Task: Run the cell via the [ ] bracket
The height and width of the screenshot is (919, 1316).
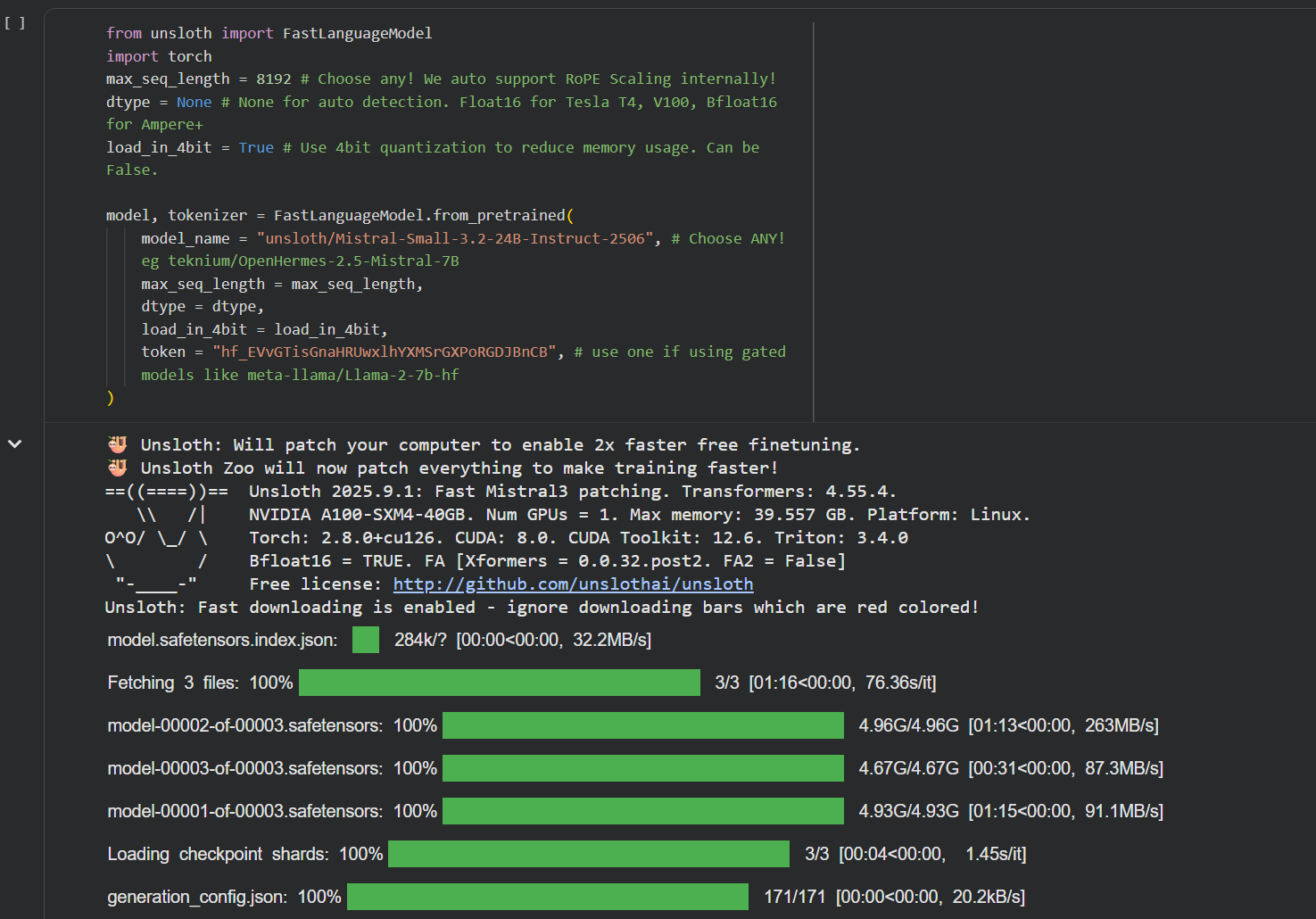Action: (15, 23)
